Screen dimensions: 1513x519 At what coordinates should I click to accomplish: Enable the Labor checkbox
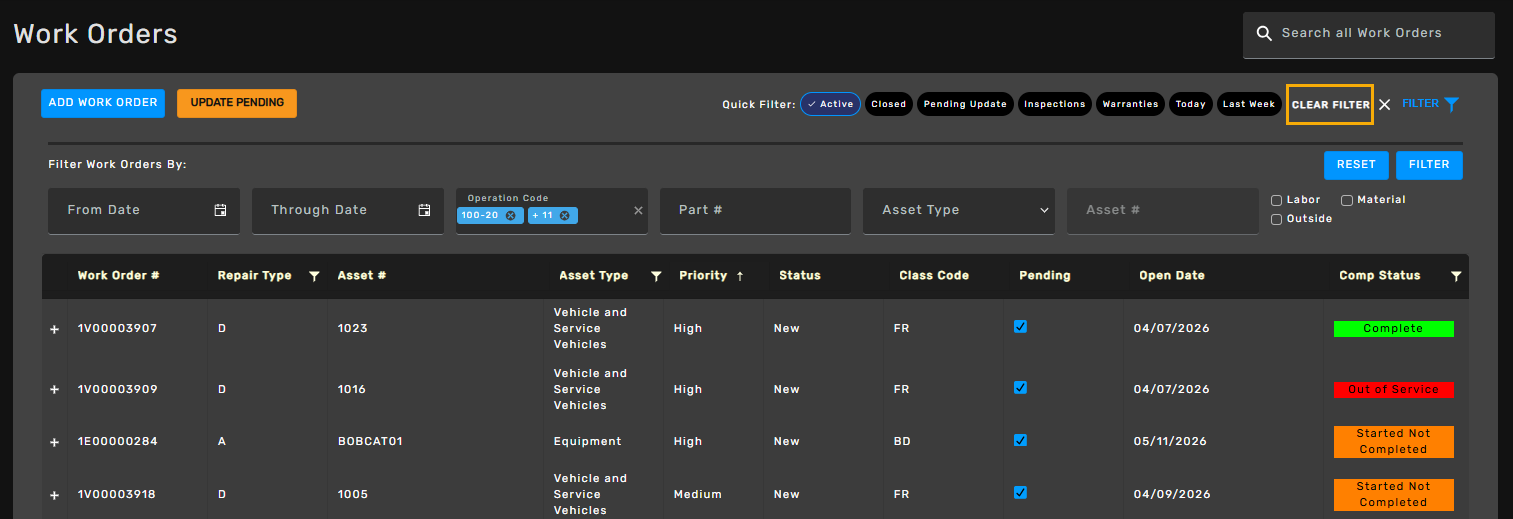(x=1276, y=200)
